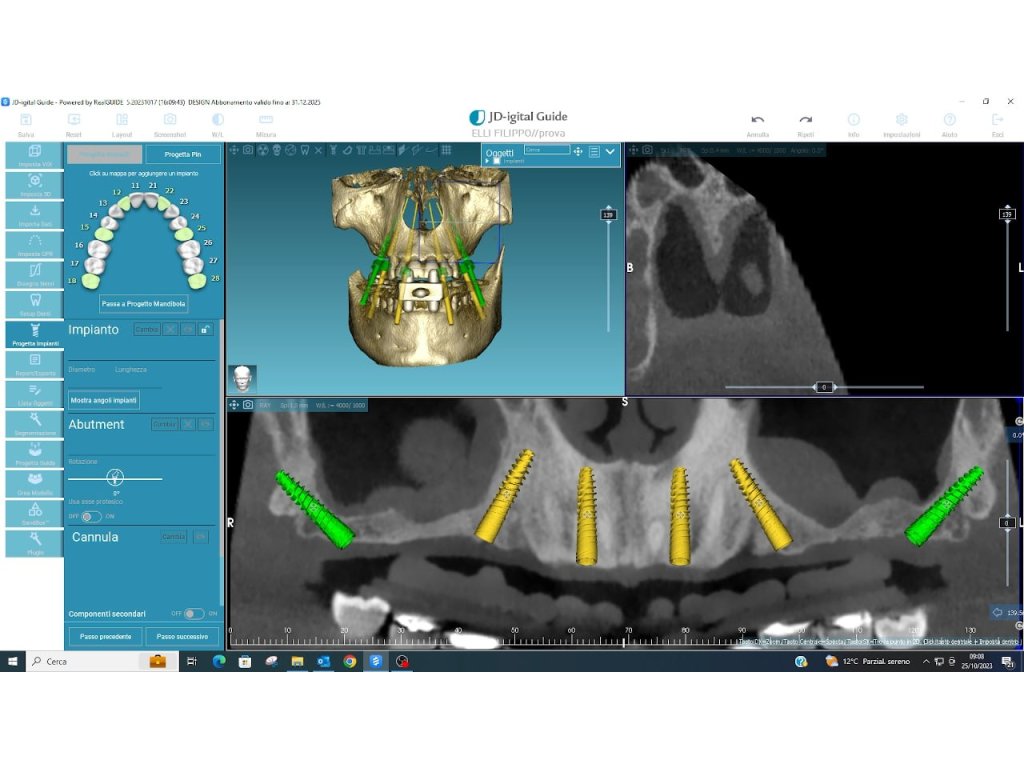Screen dimensions: 1024x768
Task: Click the grid icon in 3D view toolbar
Action: pyautogui.click(x=446, y=150)
